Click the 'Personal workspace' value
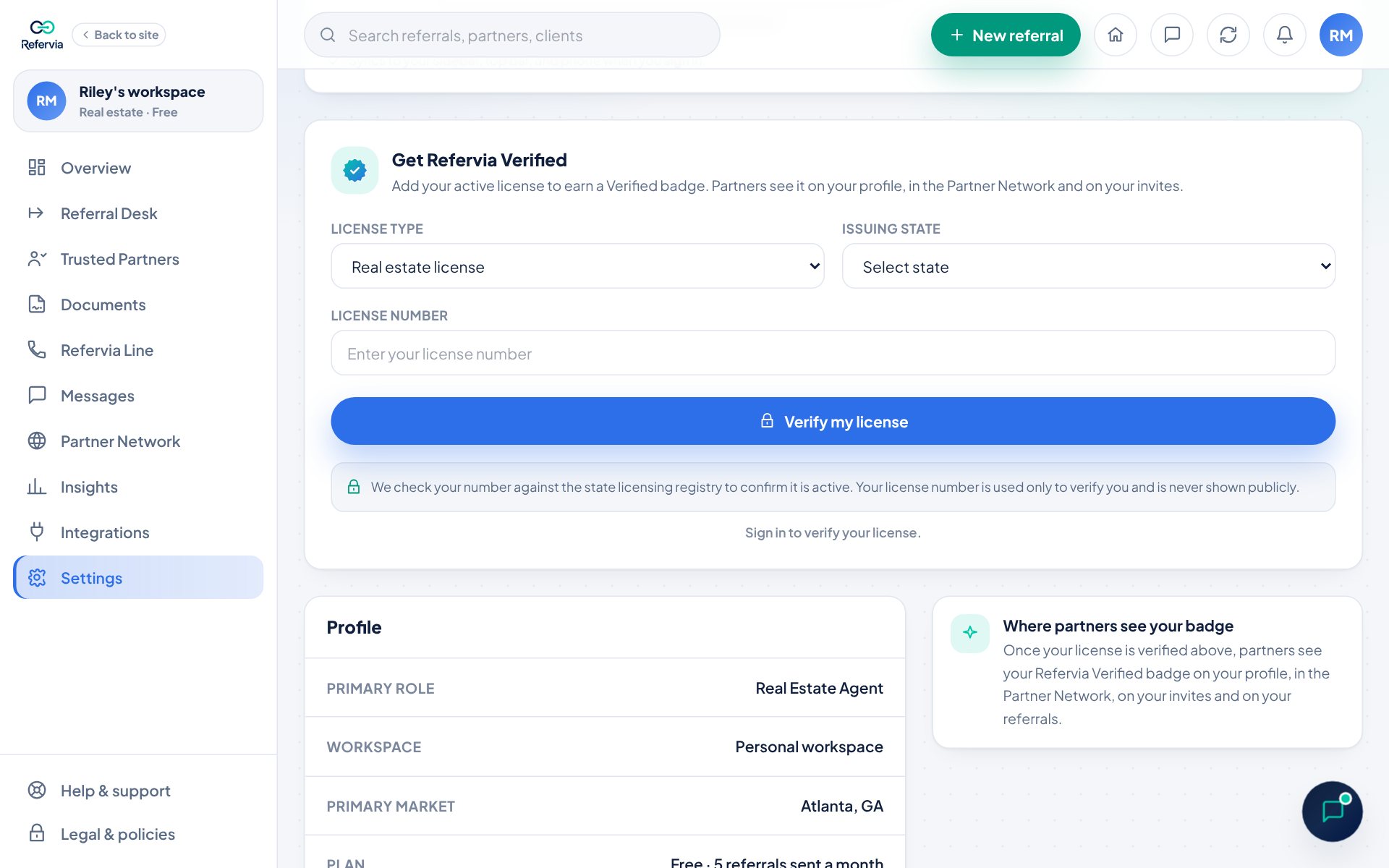This screenshot has height=868, width=1389. point(809,746)
